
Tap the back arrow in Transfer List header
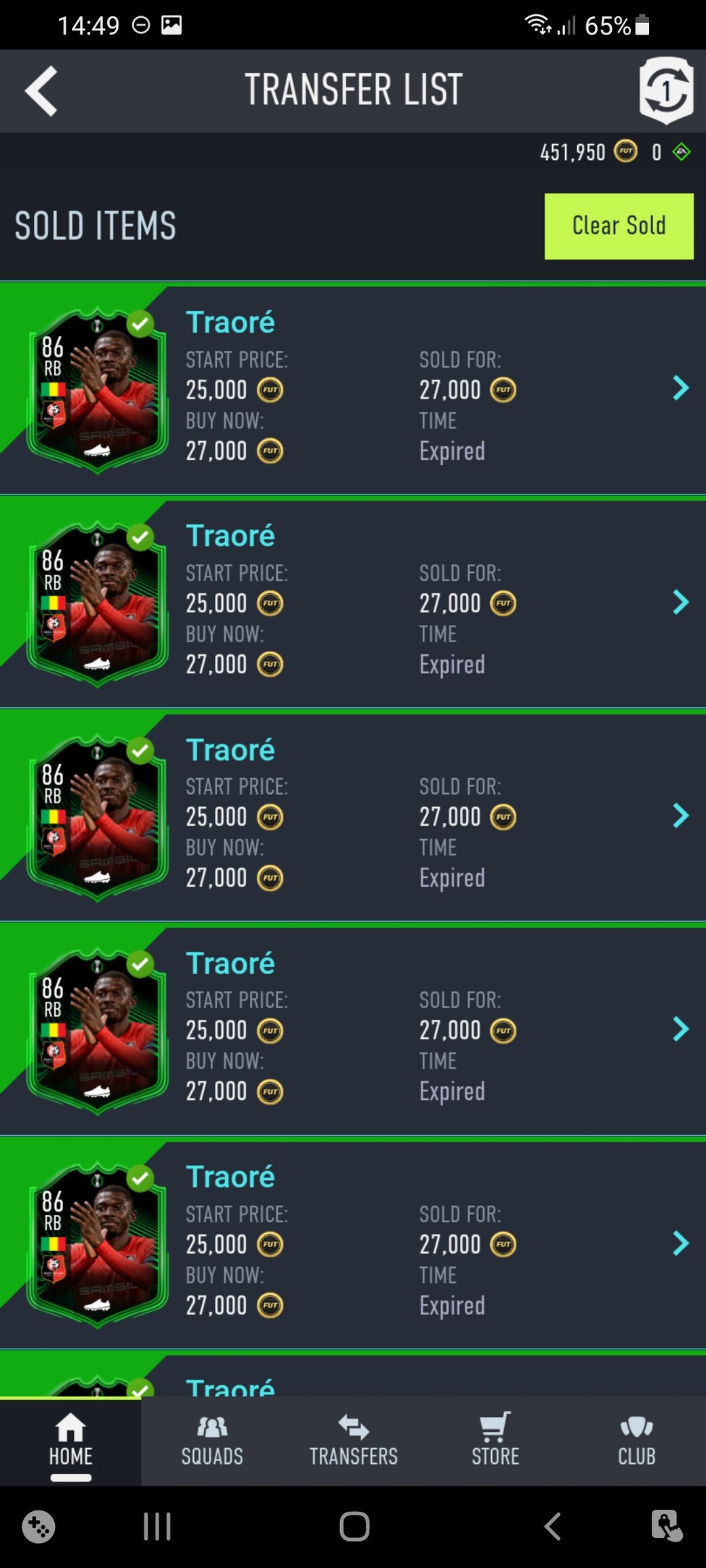[x=41, y=91]
